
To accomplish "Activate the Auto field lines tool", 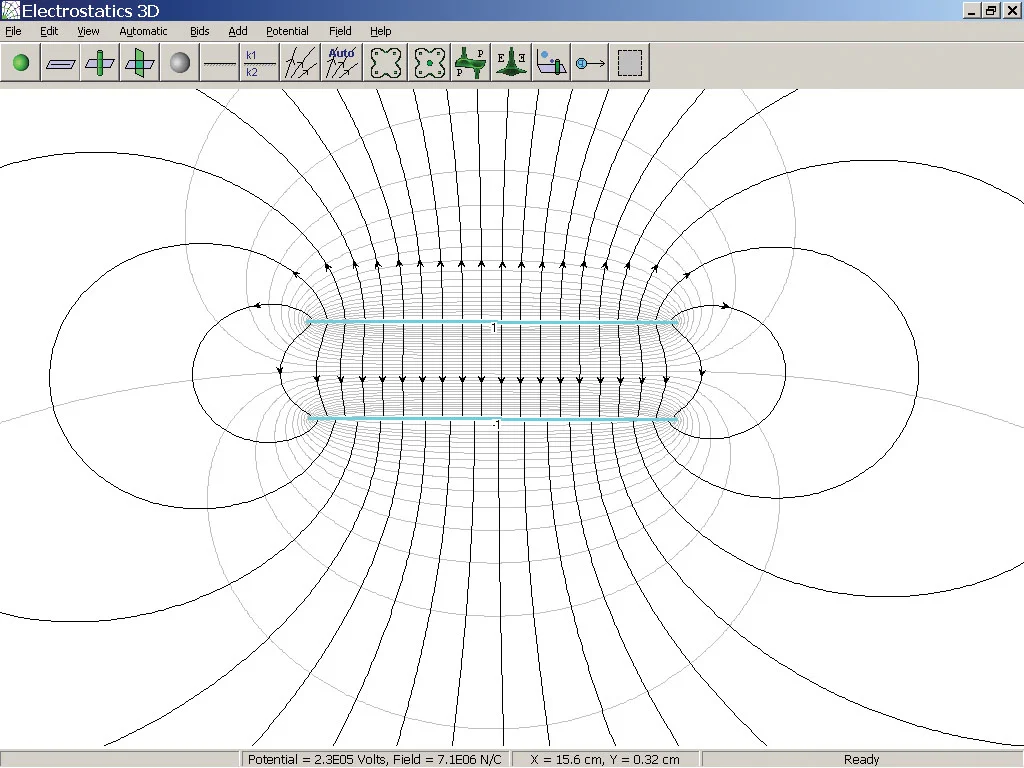I will pyautogui.click(x=339, y=62).
